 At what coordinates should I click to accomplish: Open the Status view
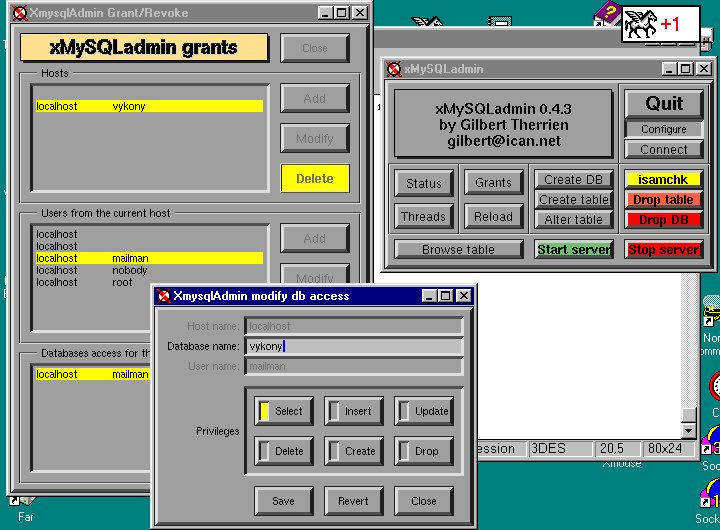pos(424,183)
